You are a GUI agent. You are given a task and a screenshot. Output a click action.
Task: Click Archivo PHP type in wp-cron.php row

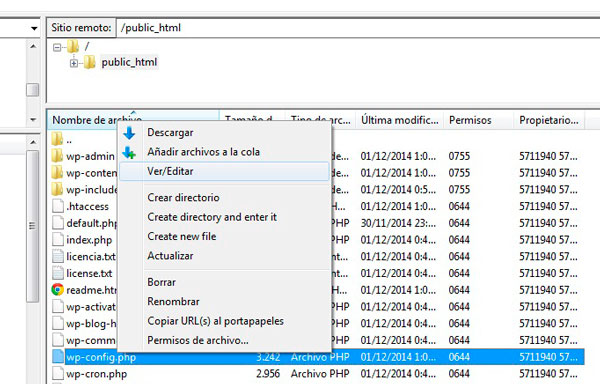click(x=320, y=374)
